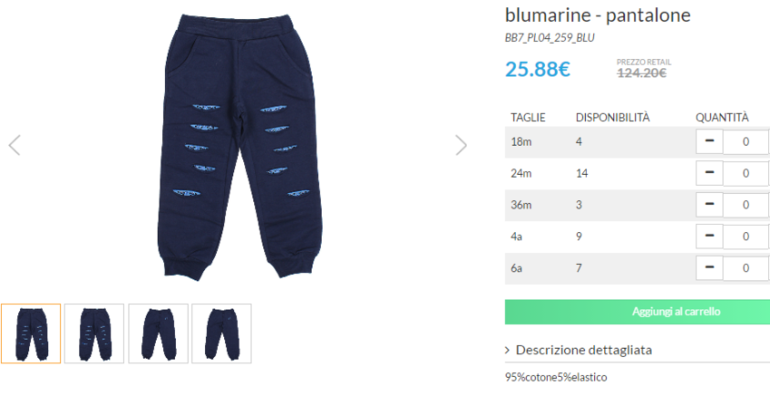
Task: Show the previous product image arrow
Action: [15, 145]
